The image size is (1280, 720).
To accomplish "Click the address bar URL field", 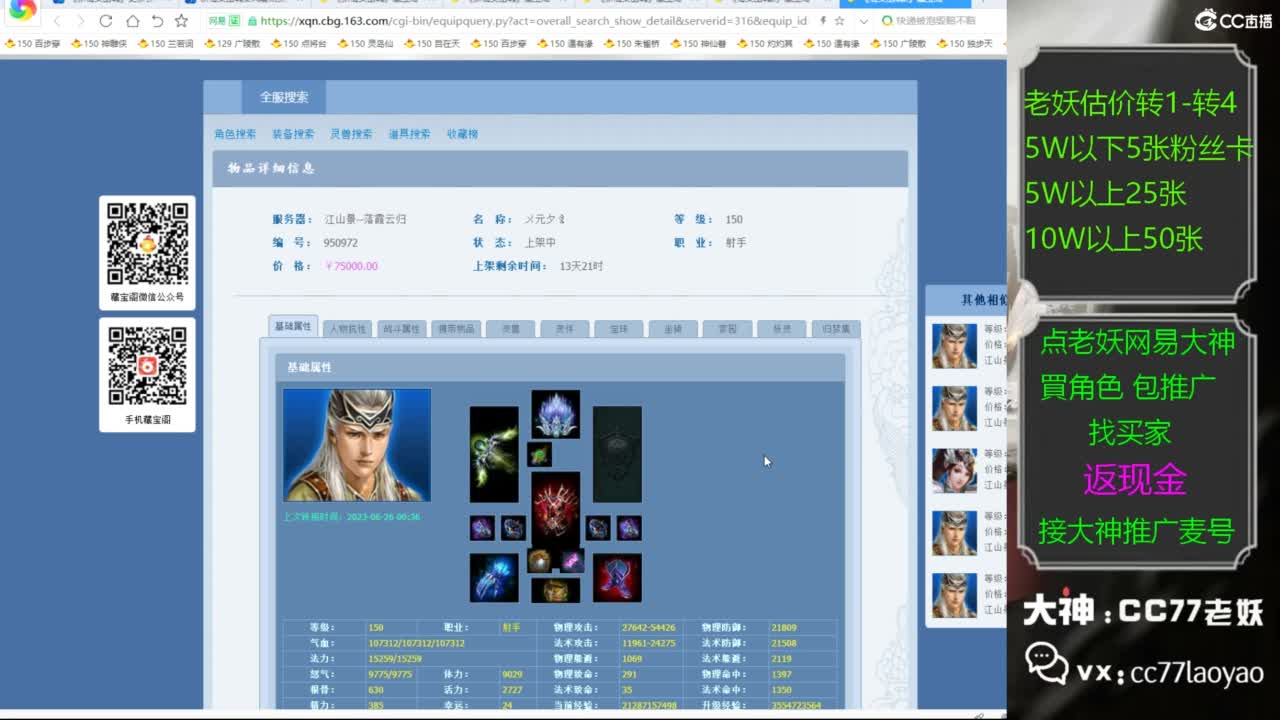I will click(533, 21).
